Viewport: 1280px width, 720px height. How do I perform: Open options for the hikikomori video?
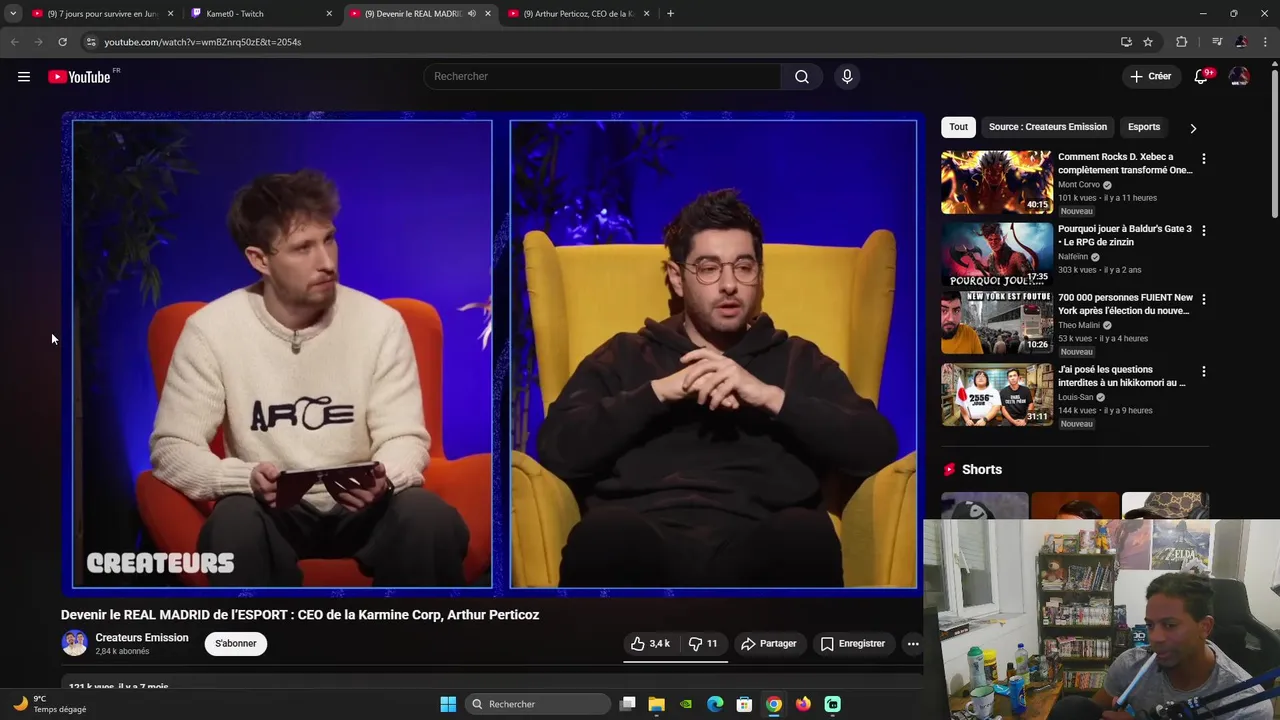(x=1203, y=372)
